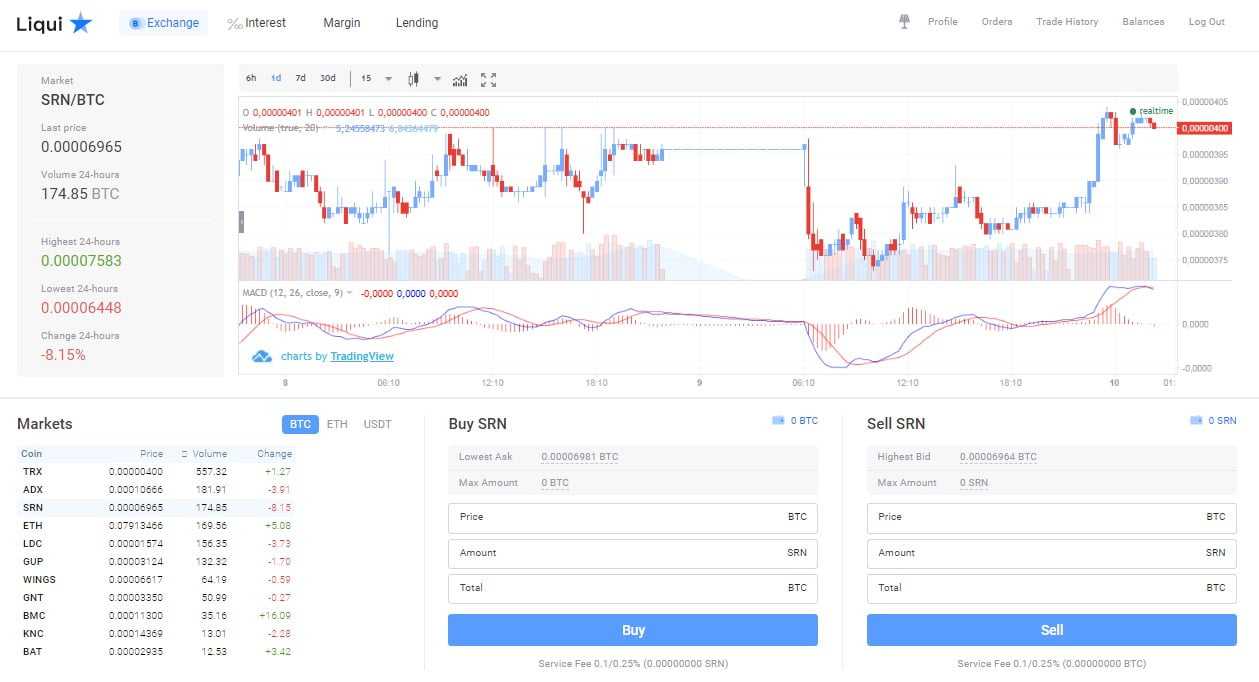Click the BTC wallet icon above Buy form

(x=778, y=421)
